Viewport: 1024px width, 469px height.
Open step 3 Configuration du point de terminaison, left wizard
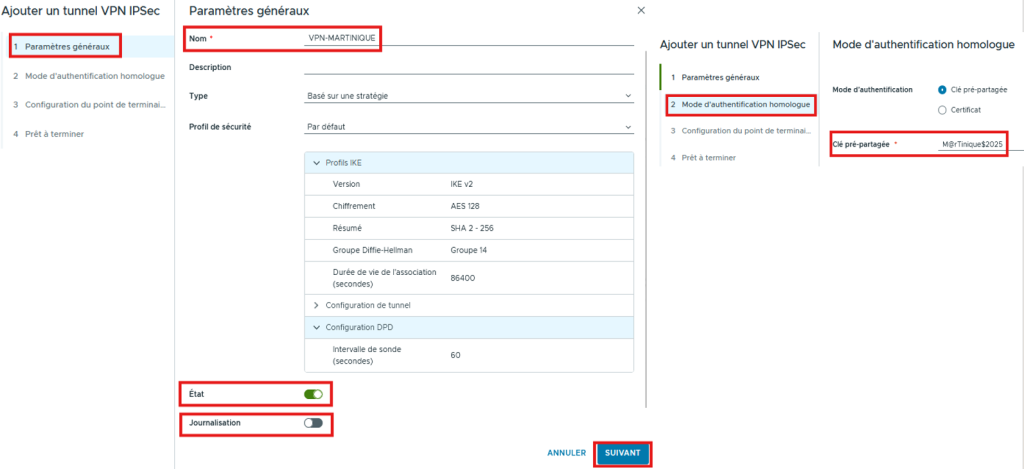click(87, 104)
